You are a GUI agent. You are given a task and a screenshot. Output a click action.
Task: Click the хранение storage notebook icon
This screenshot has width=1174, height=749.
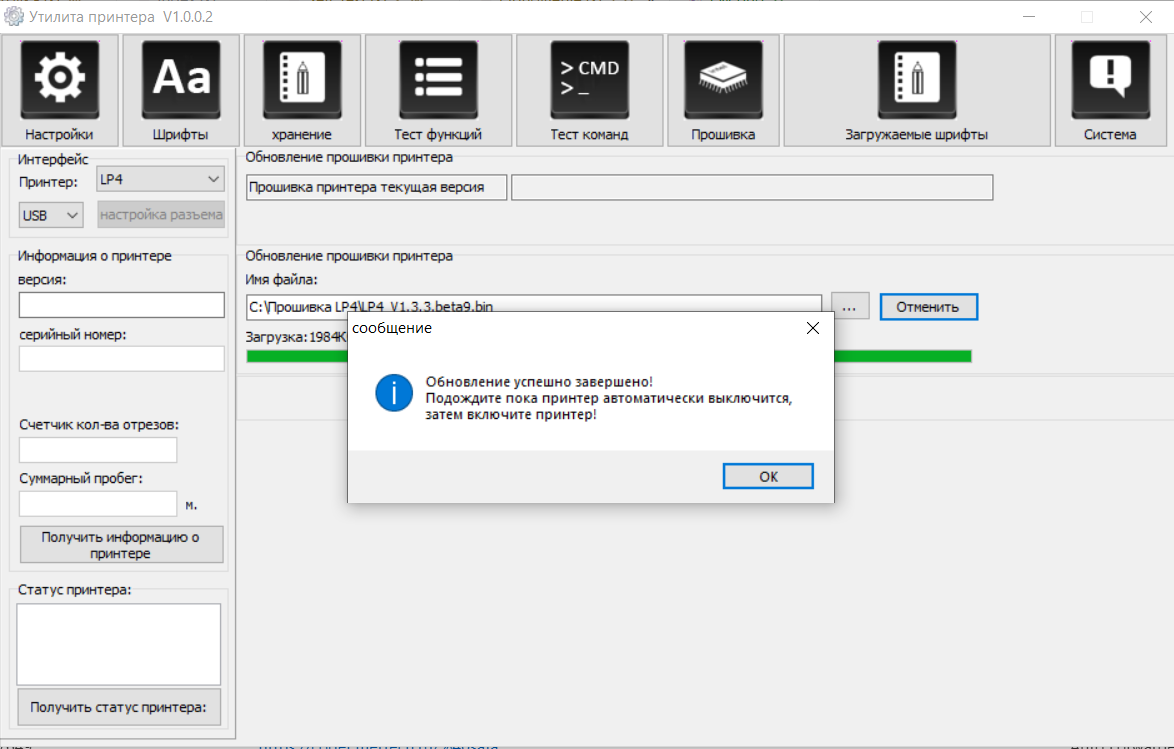[301, 80]
